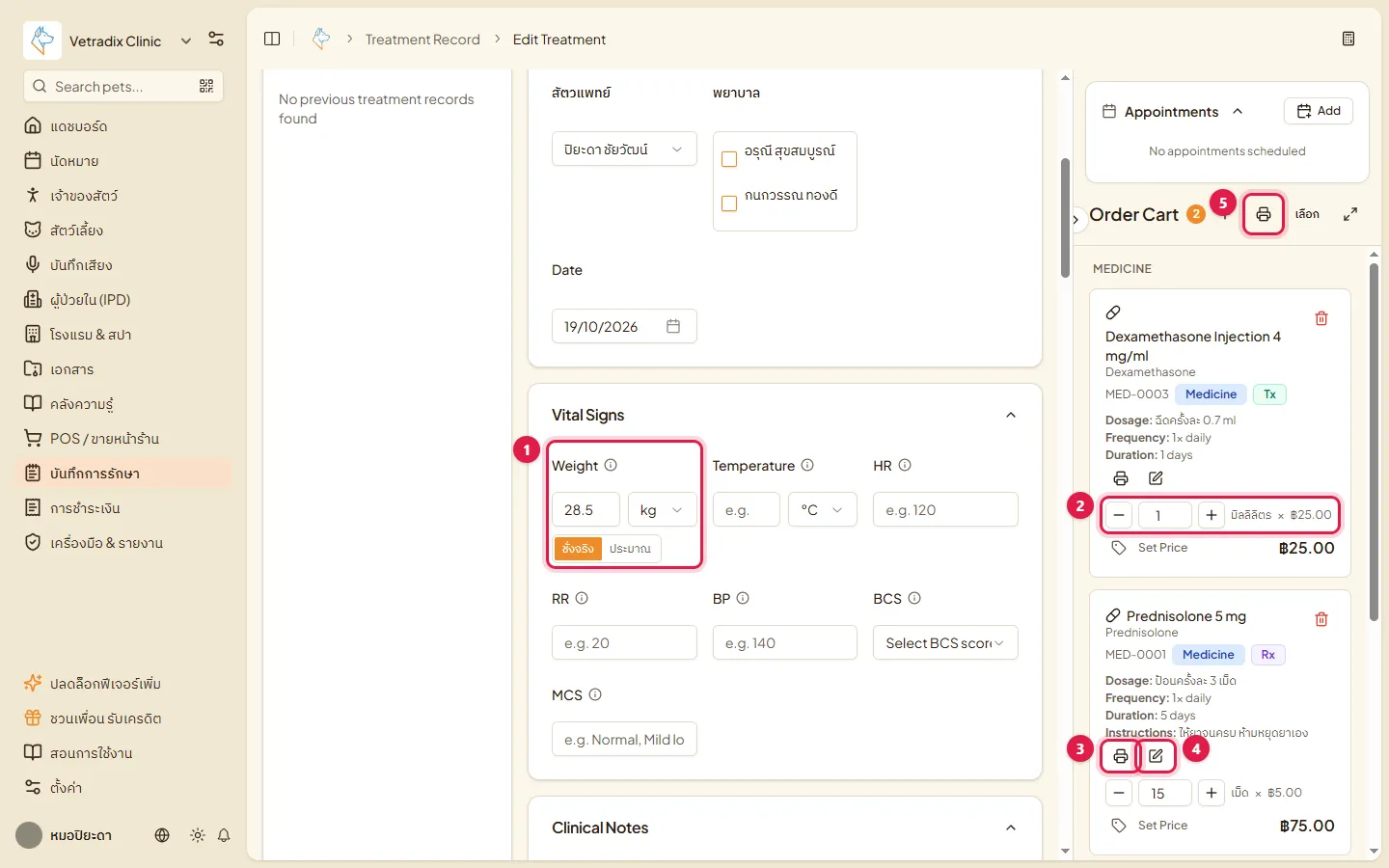The height and width of the screenshot is (868, 1389).
Task: Open Select BCS score dropdown
Action: tap(945, 642)
